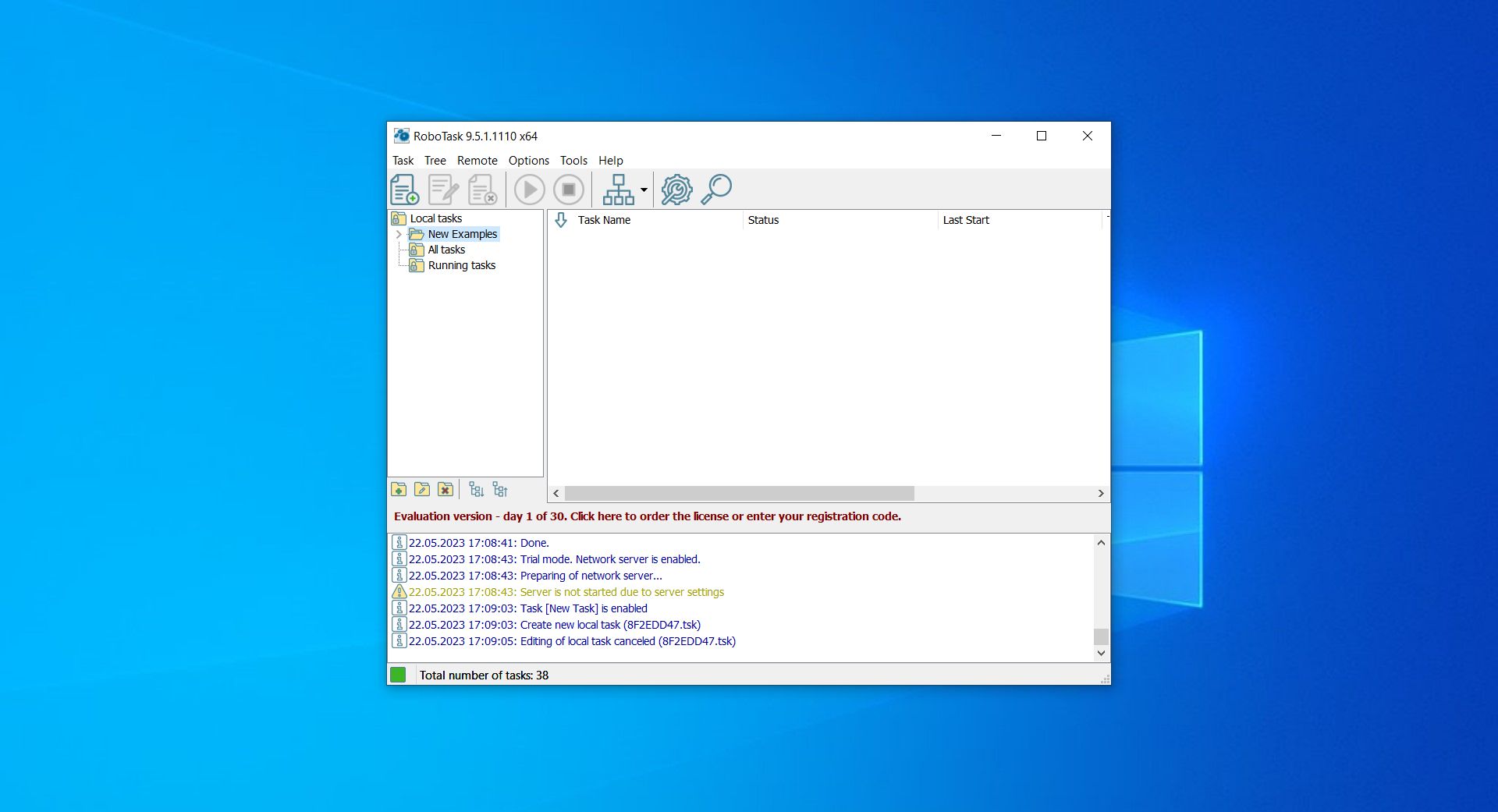
Task: Stop task execution with the stop button
Action: tap(569, 189)
